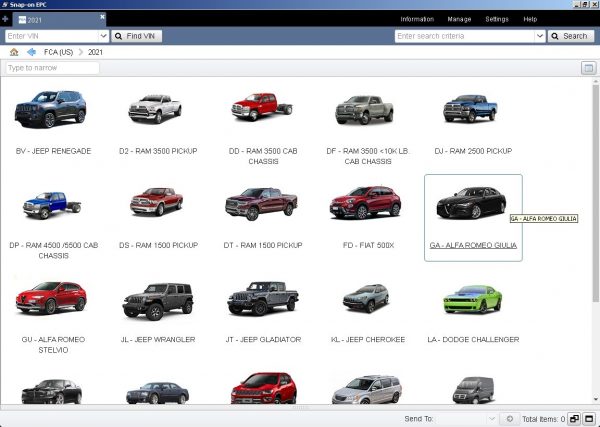Screen dimensions: 600x427
Task: Click the LA - DODGE CHALLENGER label
Action: [x=473, y=339]
